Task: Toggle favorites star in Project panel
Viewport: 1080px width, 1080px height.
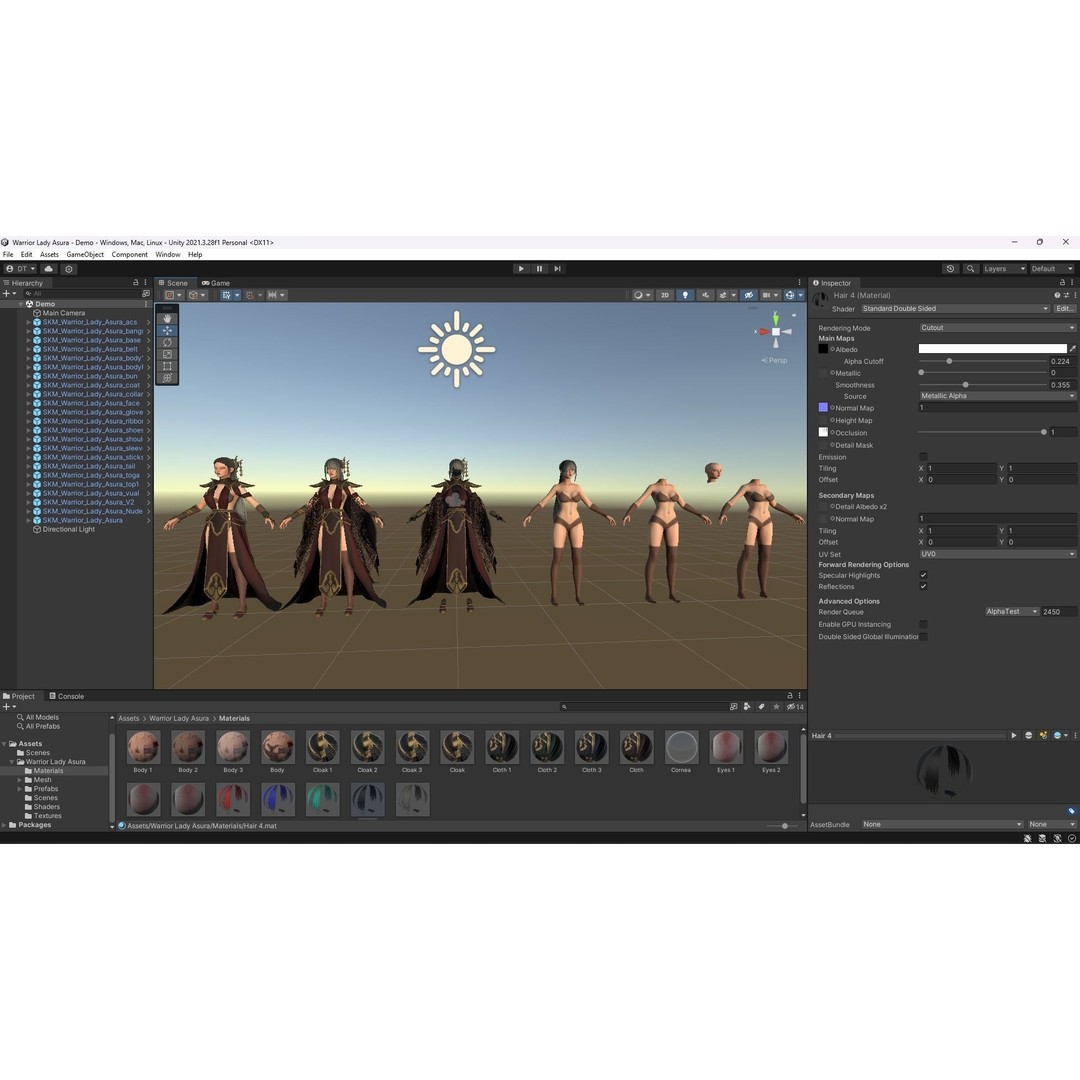Action: point(776,707)
